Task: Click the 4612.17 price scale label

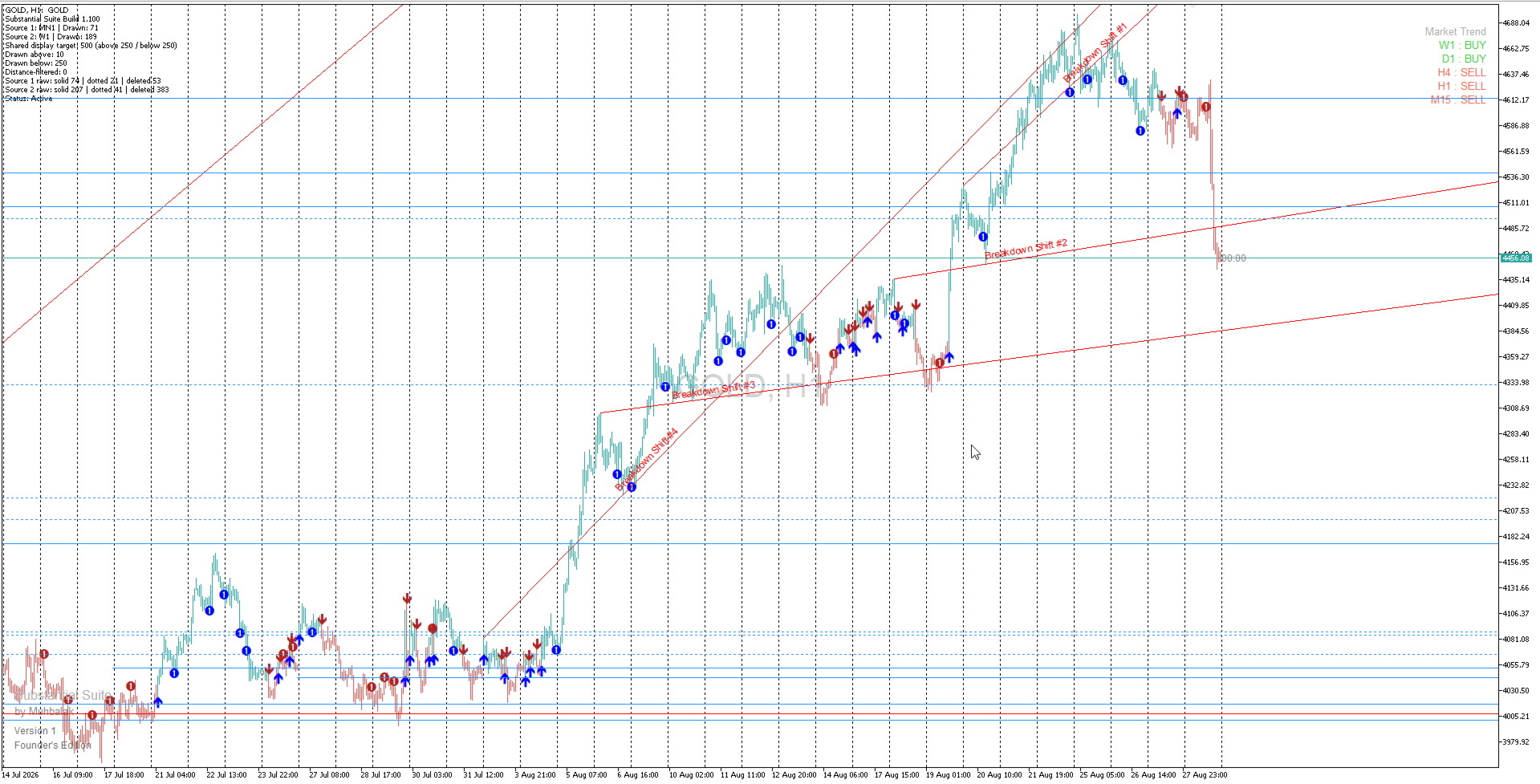Action: click(x=1516, y=100)
